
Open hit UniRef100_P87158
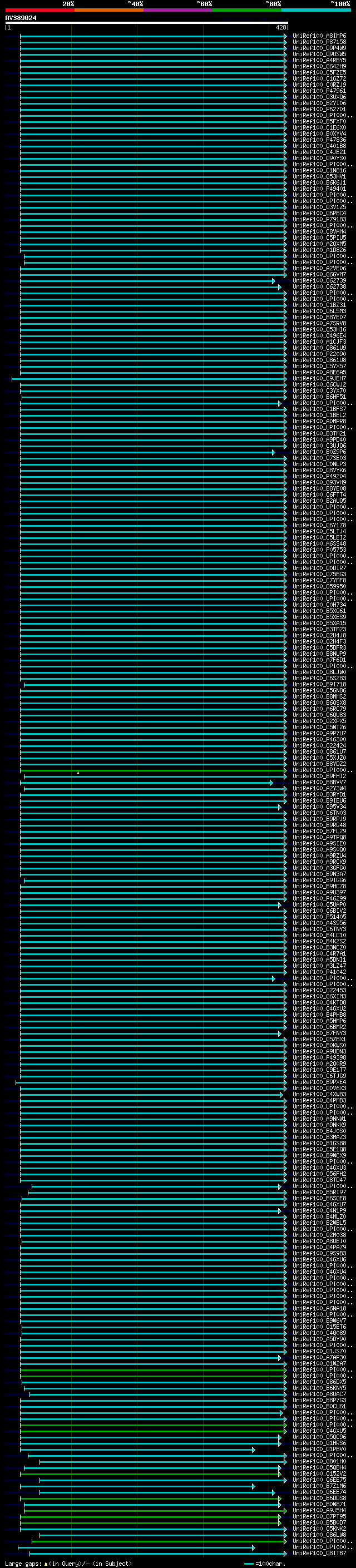coord(319,42)
